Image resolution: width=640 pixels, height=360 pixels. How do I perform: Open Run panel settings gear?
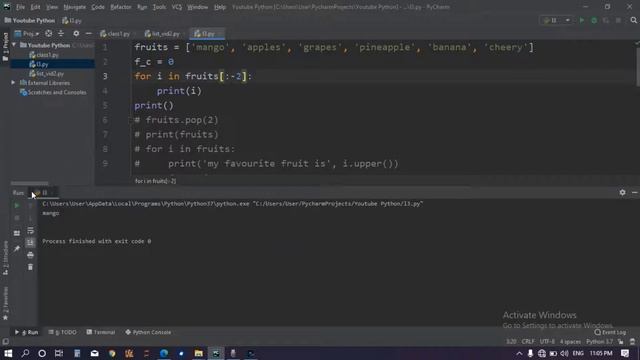[622, 192]
